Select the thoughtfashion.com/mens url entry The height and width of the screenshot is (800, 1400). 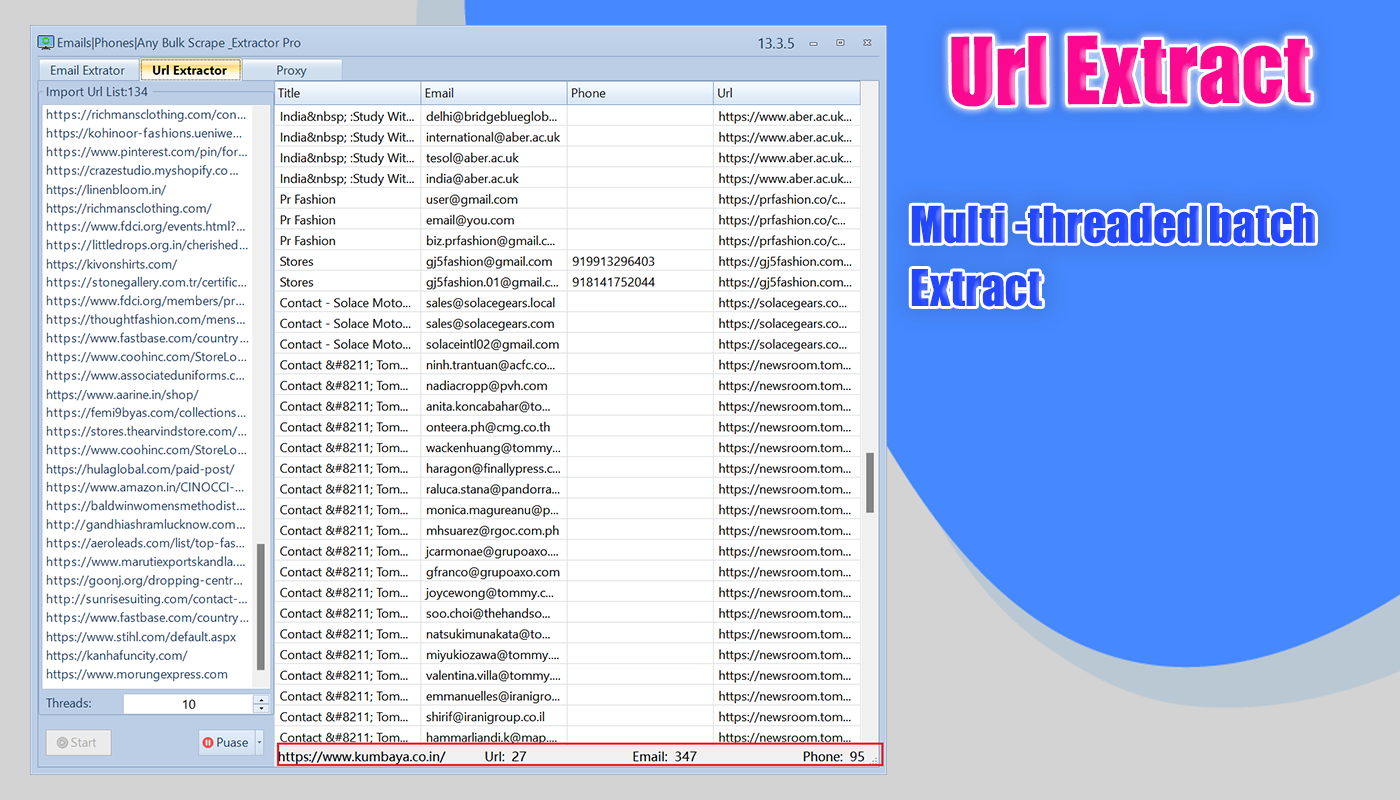pyautogui.click(x=147, y=319)
